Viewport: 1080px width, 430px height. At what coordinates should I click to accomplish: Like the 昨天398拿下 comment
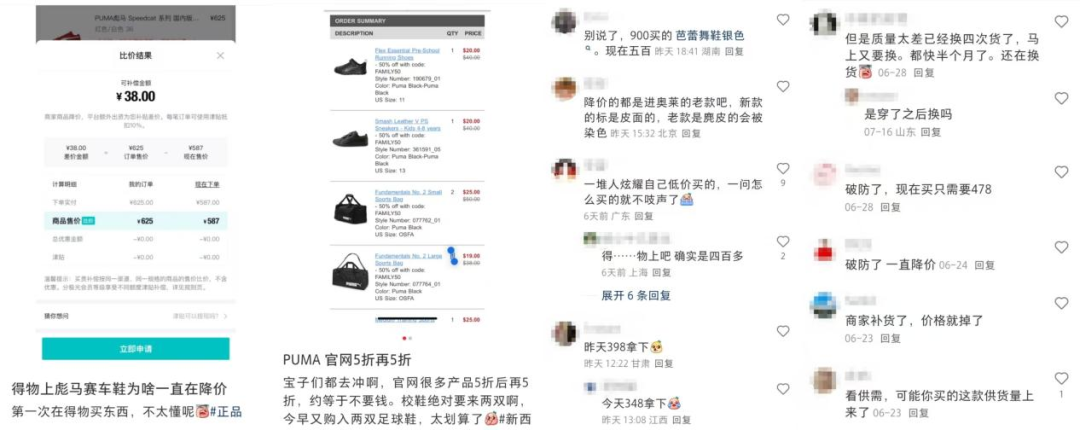click(783, 331)
